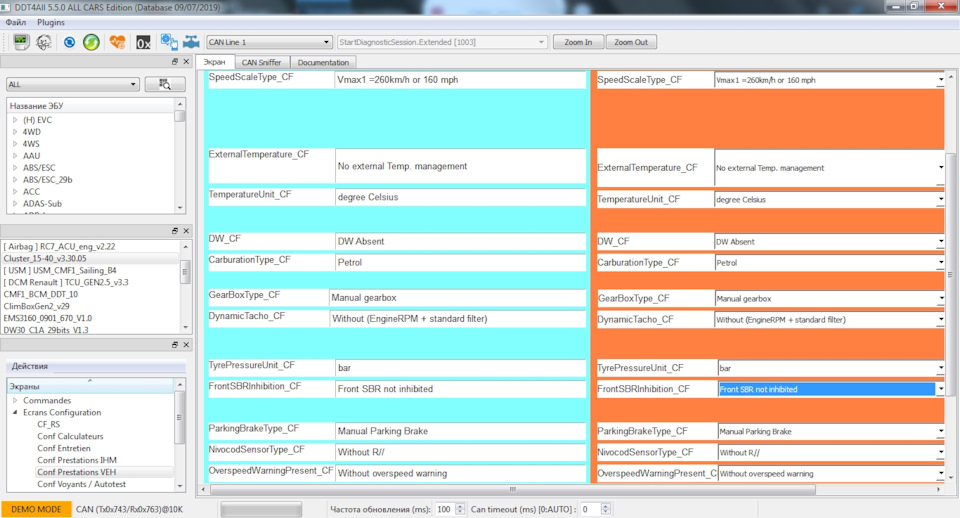Expand the ABS/ESC tree node
This screenshot has height=518, width=960.
[x=15, y=168]
